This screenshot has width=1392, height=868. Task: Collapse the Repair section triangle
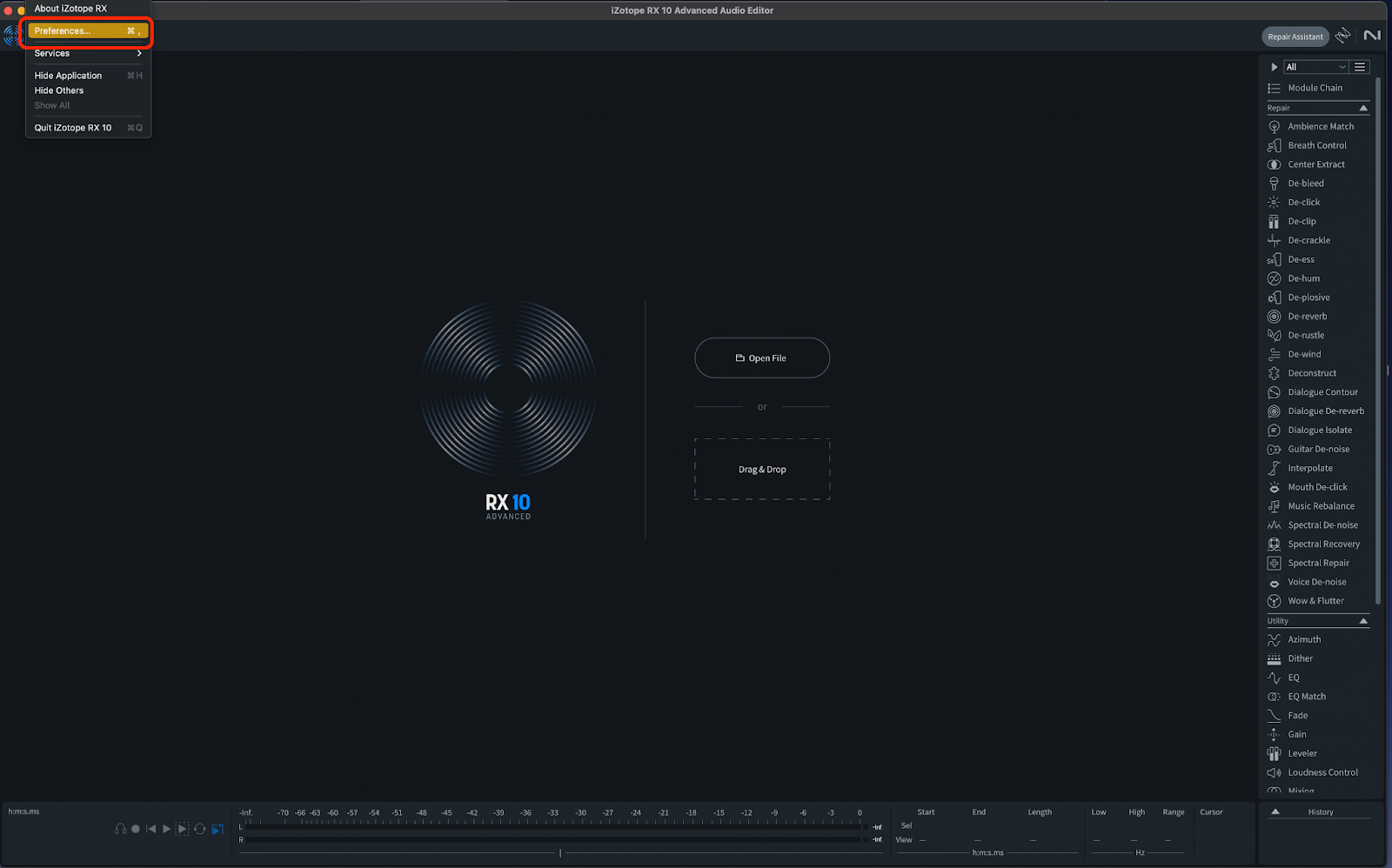[x=1363, y=108]
